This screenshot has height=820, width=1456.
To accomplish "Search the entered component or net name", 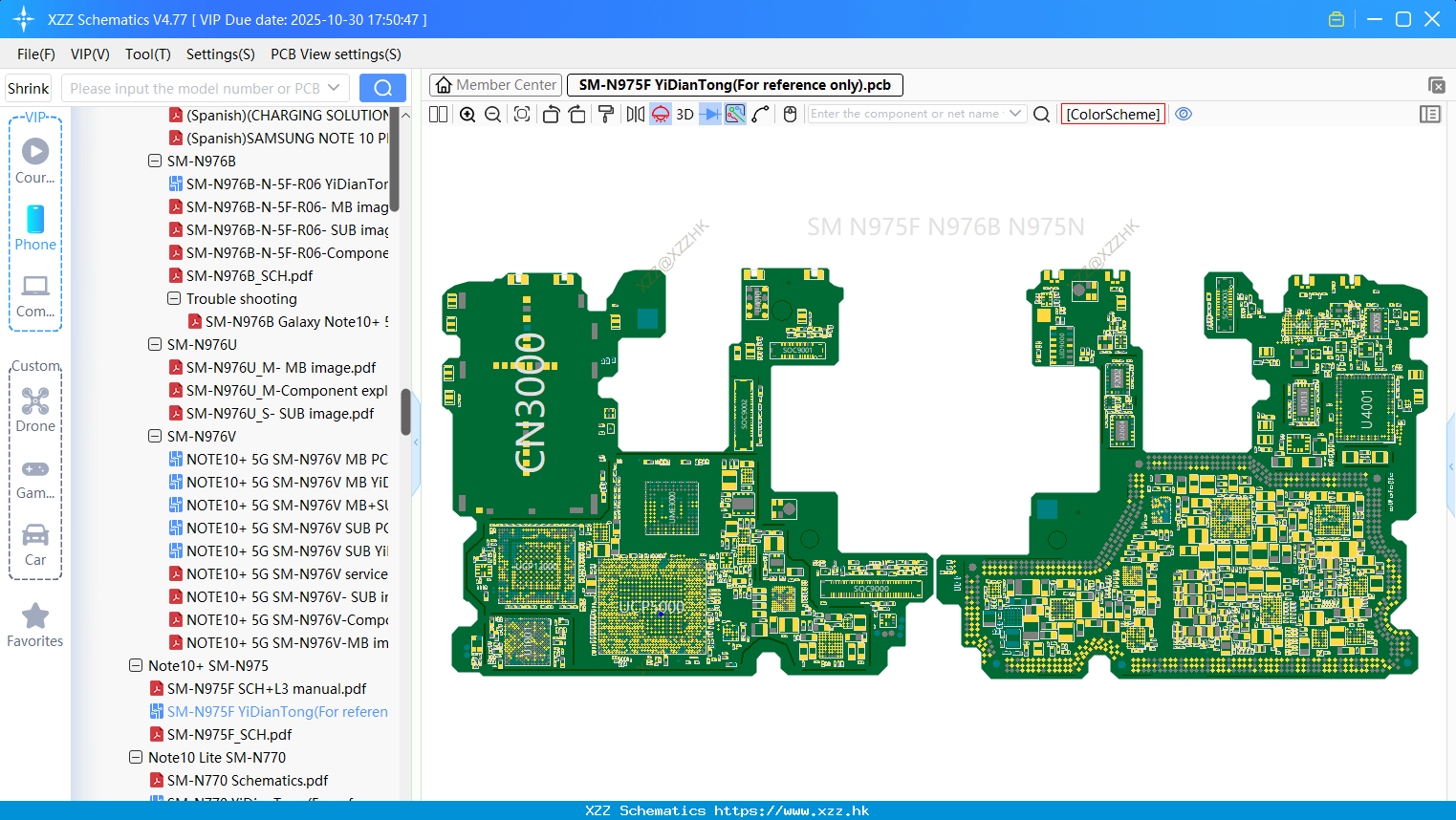I will pos(1042,114).
